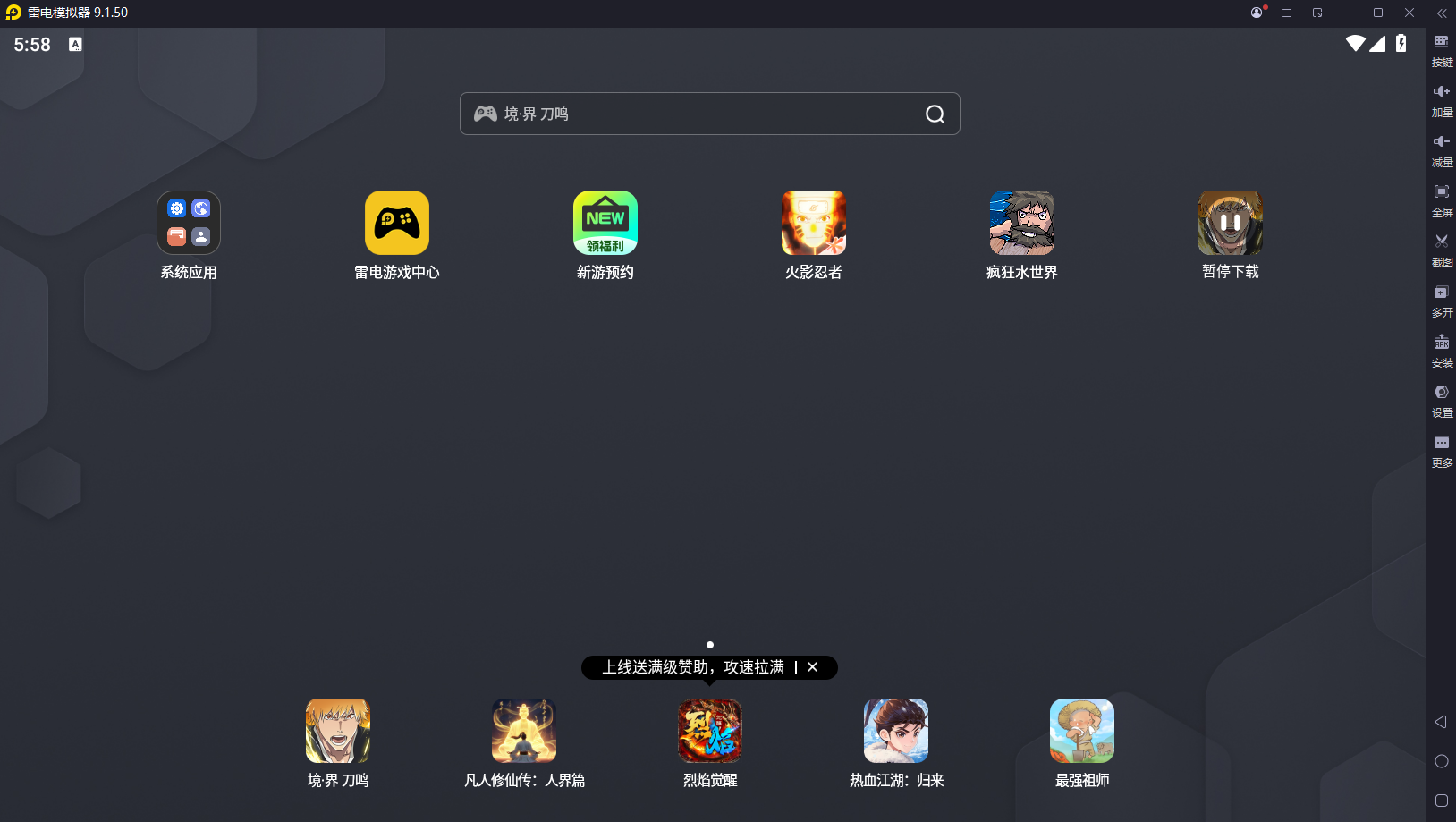Click the 雷电模拟器 9.1.50 title text
The height and width of the screenshot is (822, 1456).
pyautogui.click(x=78, y=13)
